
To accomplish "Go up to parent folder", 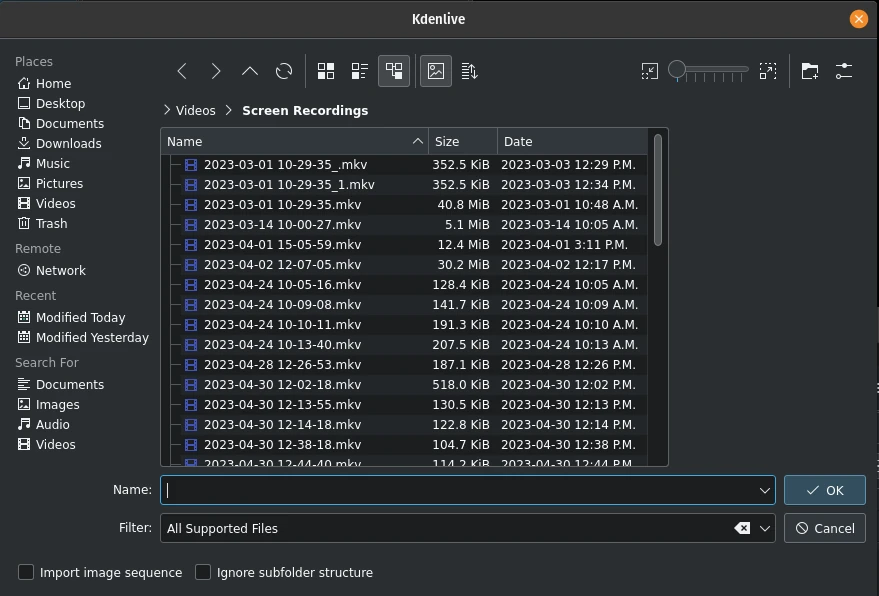I will click(250, 71).
